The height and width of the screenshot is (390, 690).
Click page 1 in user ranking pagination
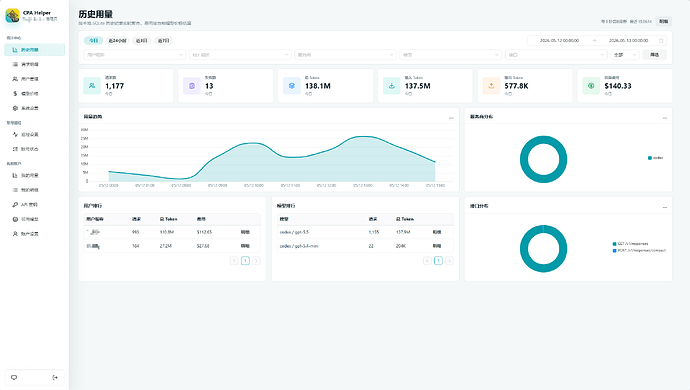click(x=245, y=261)
